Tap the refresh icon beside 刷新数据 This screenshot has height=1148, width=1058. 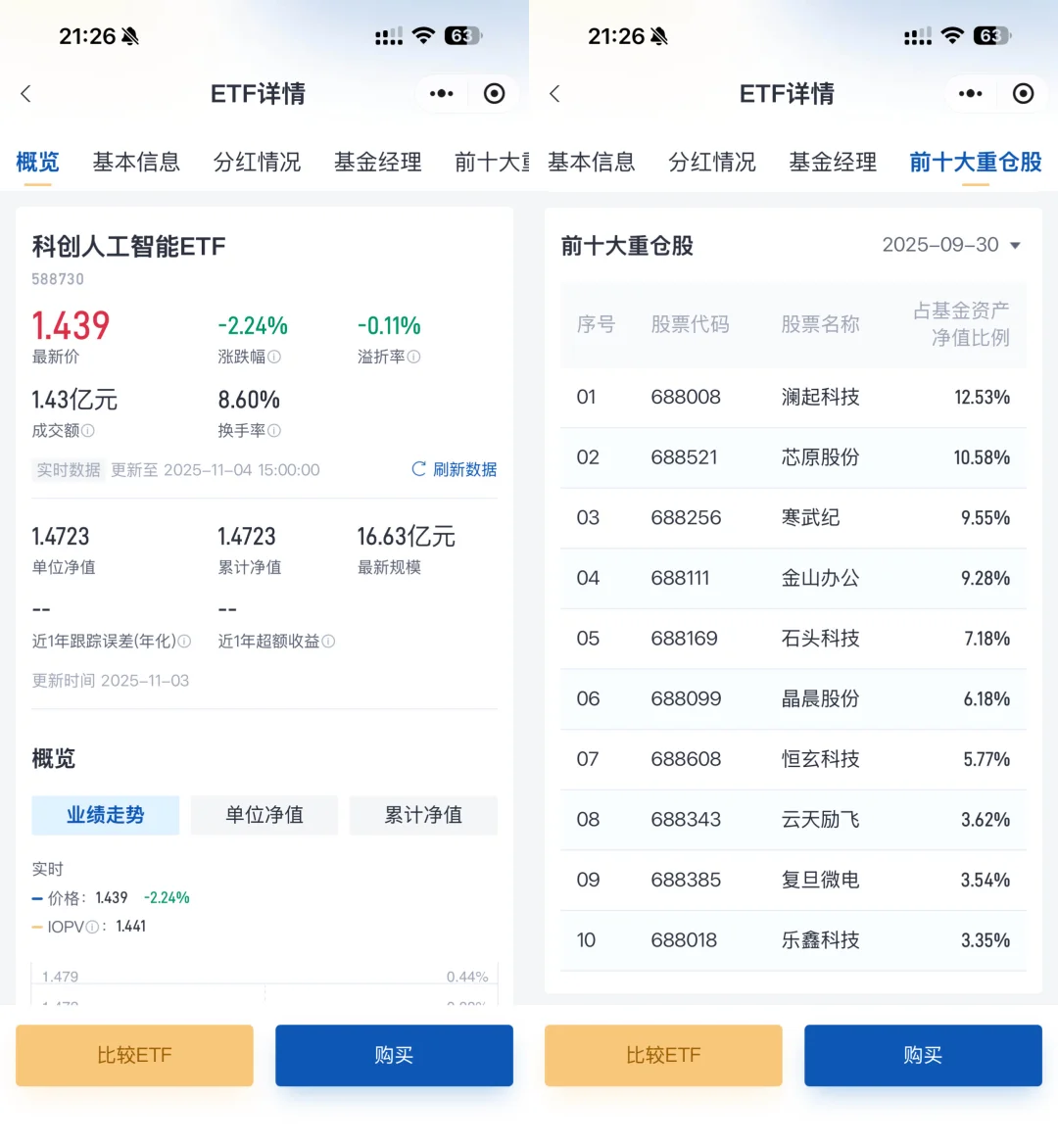(419, 469)
